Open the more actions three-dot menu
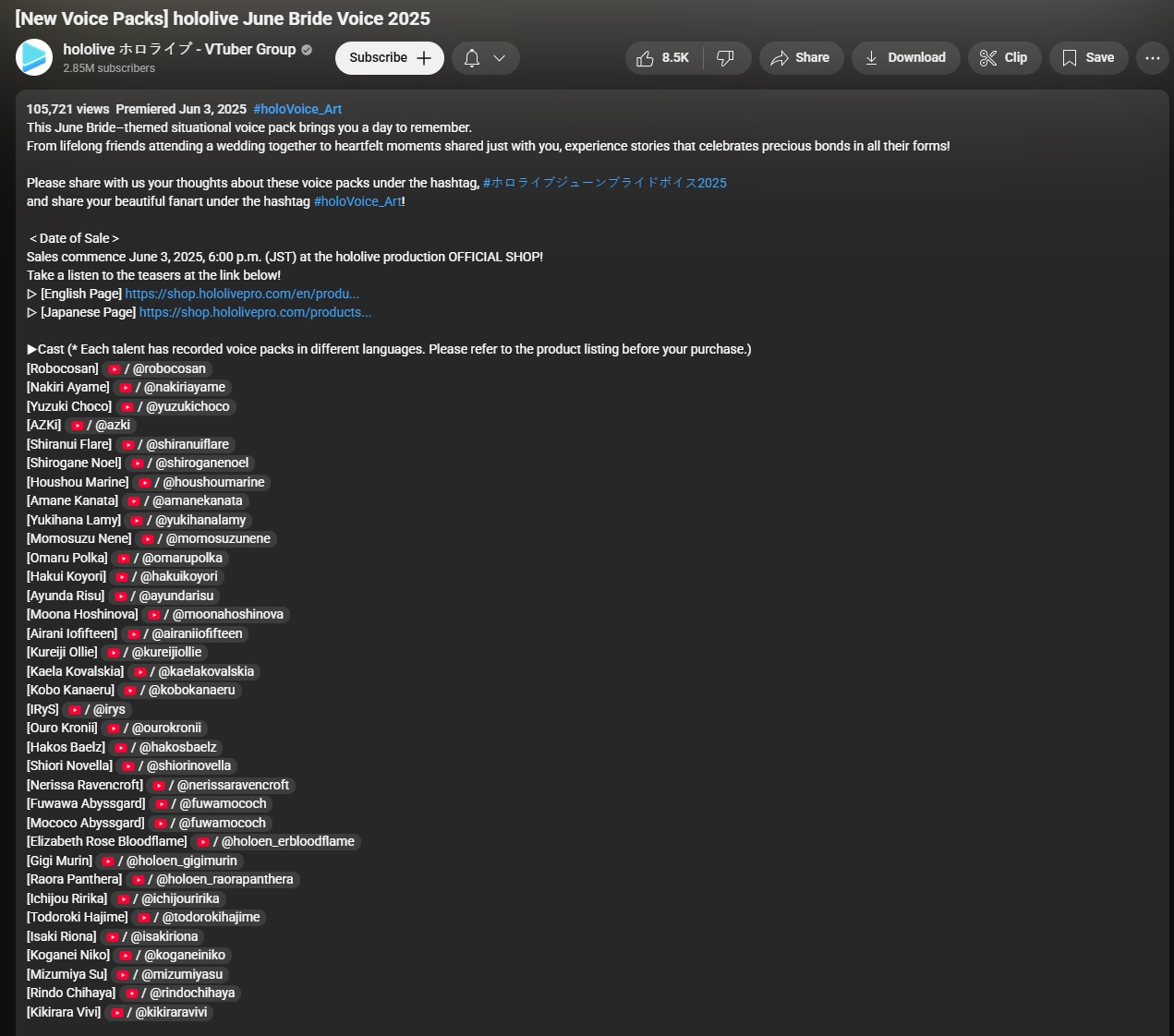This screenshot has width=1174, height=1036. [1153, 58]
